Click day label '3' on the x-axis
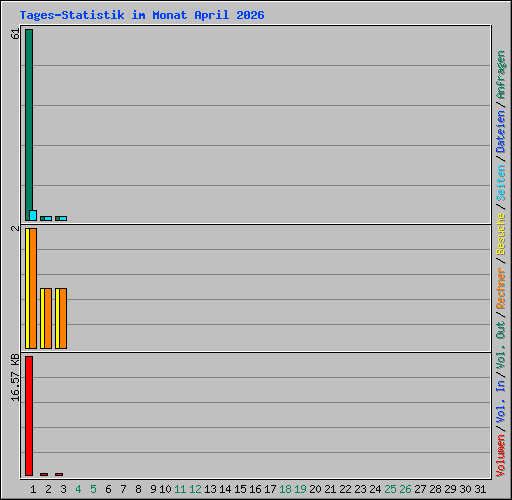The width and height of the screenshot is (512, 500). tap(63, 489)
